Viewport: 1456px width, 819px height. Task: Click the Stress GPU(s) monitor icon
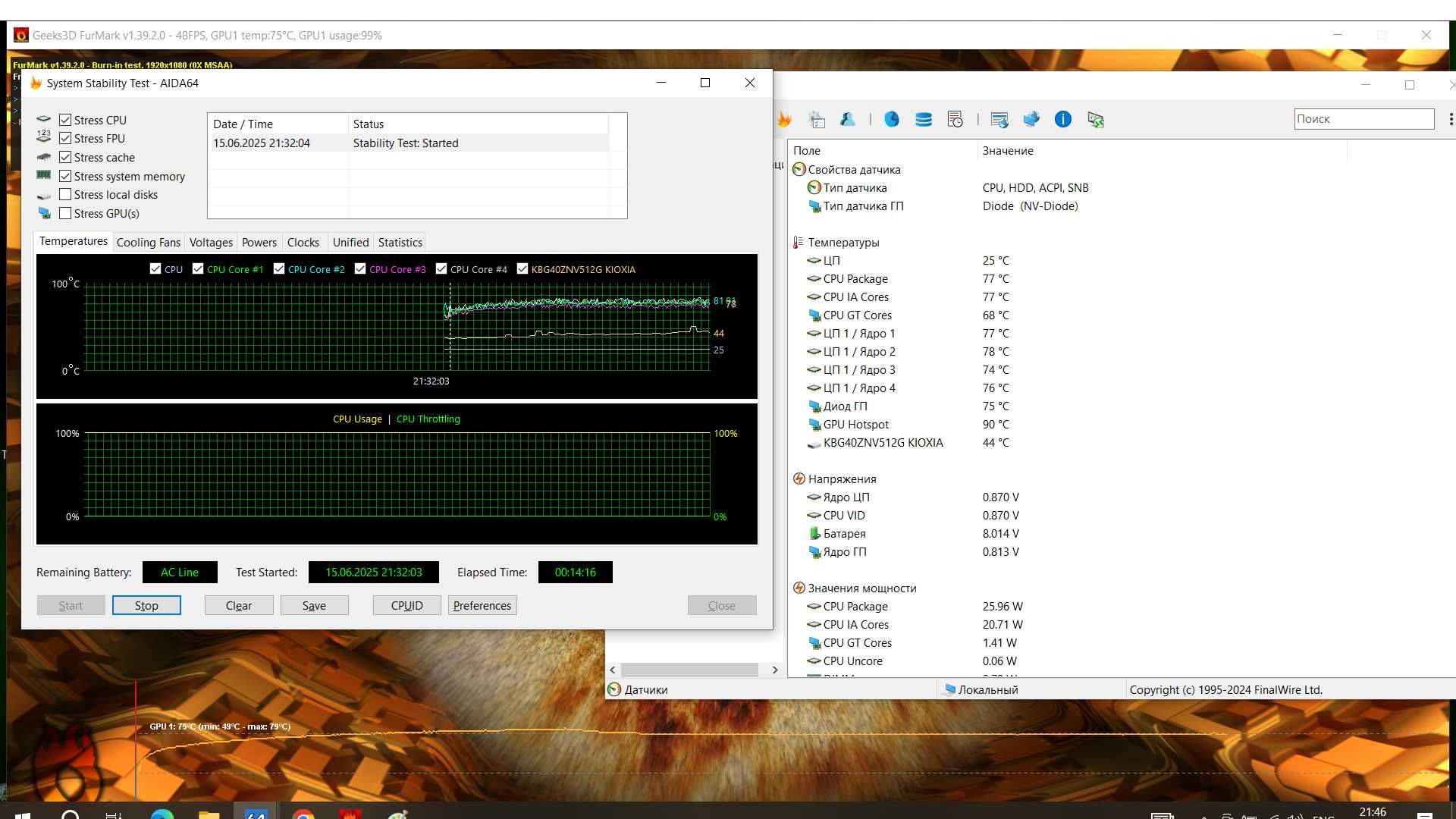click(44, 213)
